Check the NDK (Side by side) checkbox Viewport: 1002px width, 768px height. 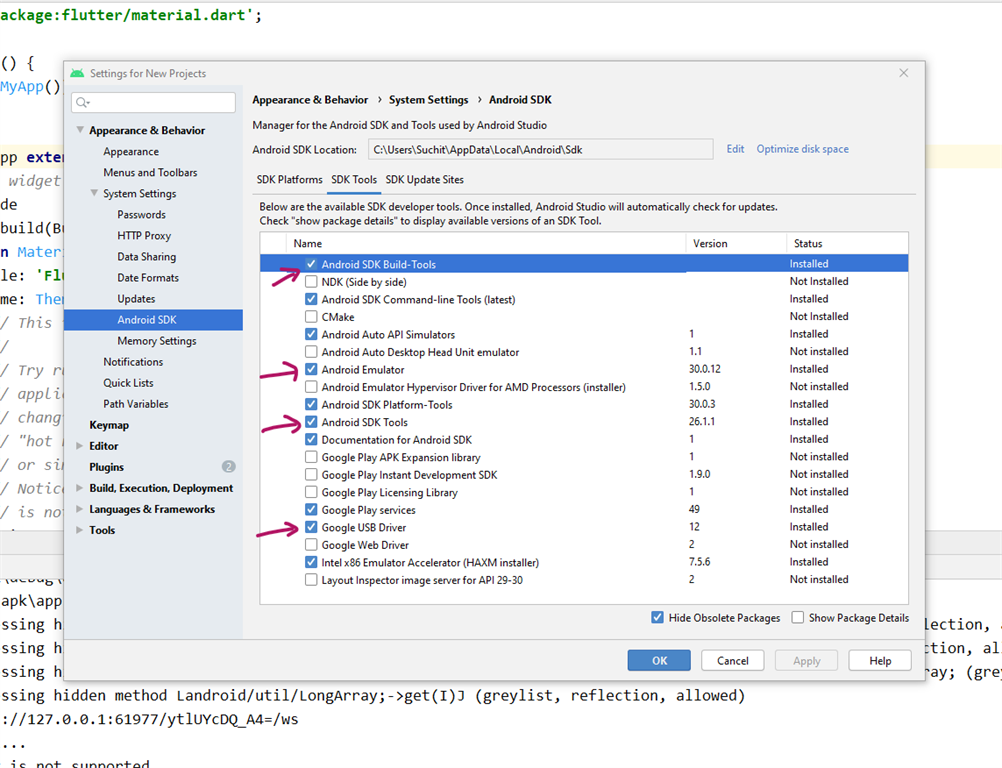pyautogui.click(x=312, y=282)
